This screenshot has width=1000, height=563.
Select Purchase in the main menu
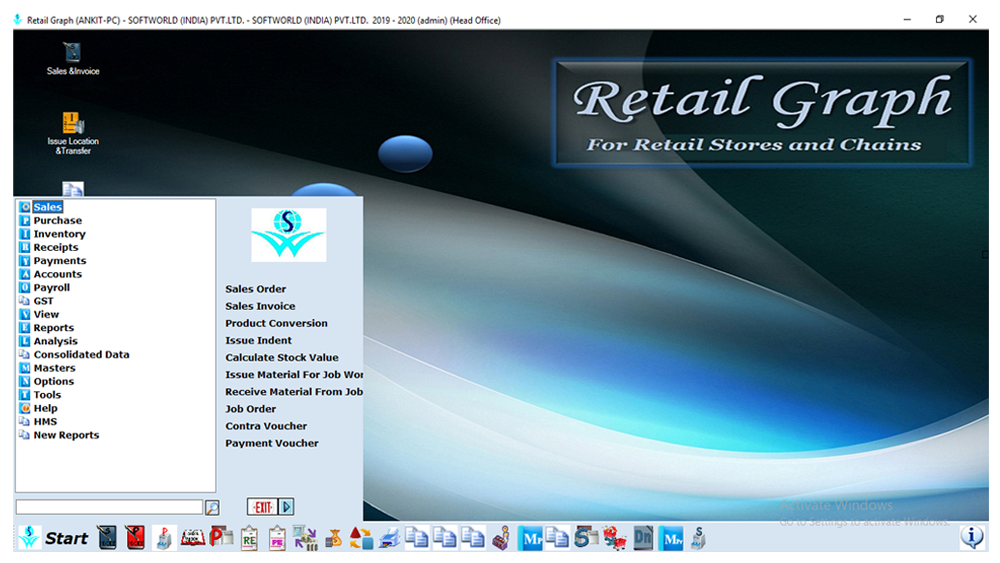[57, 220]
